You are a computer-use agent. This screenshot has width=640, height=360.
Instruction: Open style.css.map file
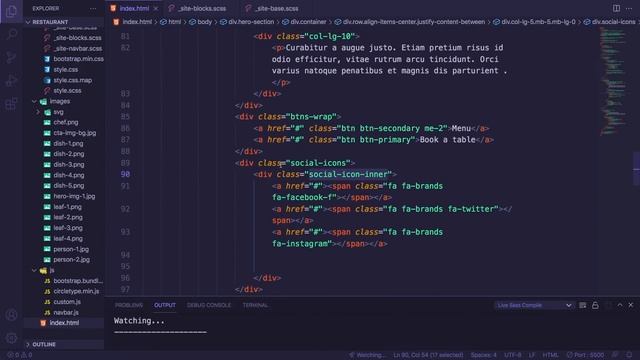(x=73, y=80)
